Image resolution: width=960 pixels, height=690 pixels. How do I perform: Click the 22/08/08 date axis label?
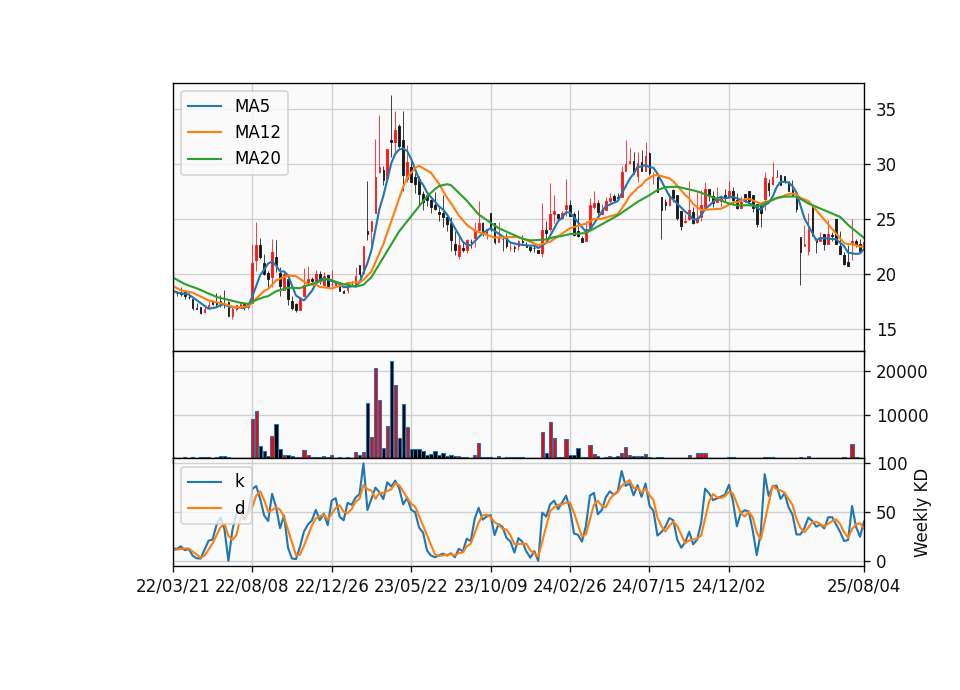click(252, 586)
